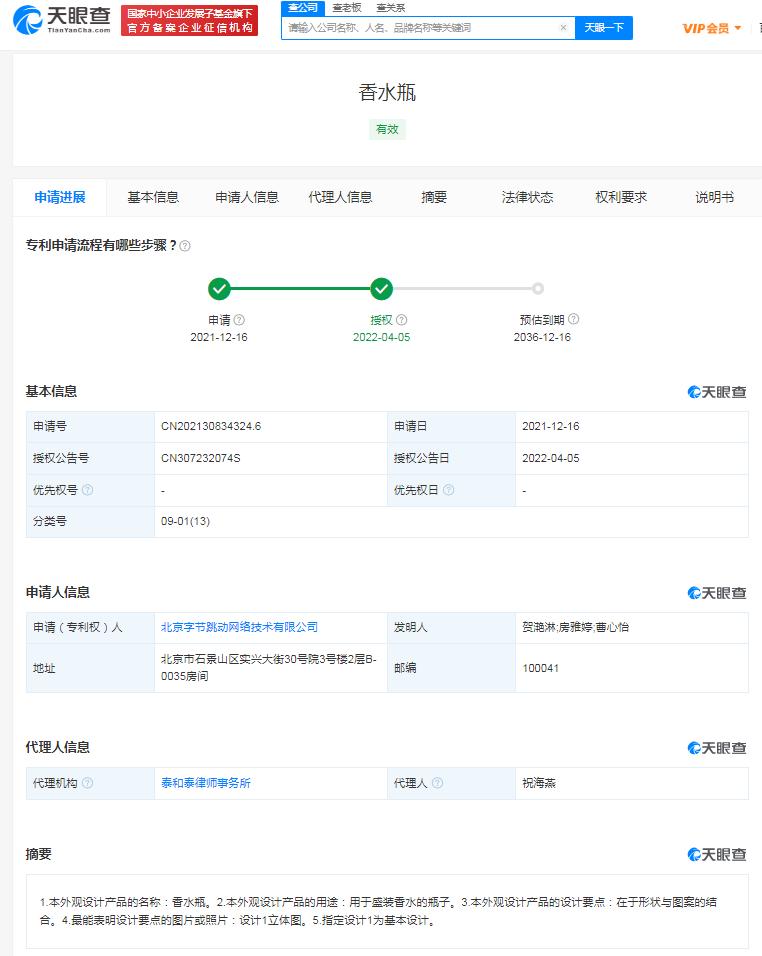Click help icon beside 代理机构 label
The width and height of the screenshot is (762, 956).
[88, 783]
